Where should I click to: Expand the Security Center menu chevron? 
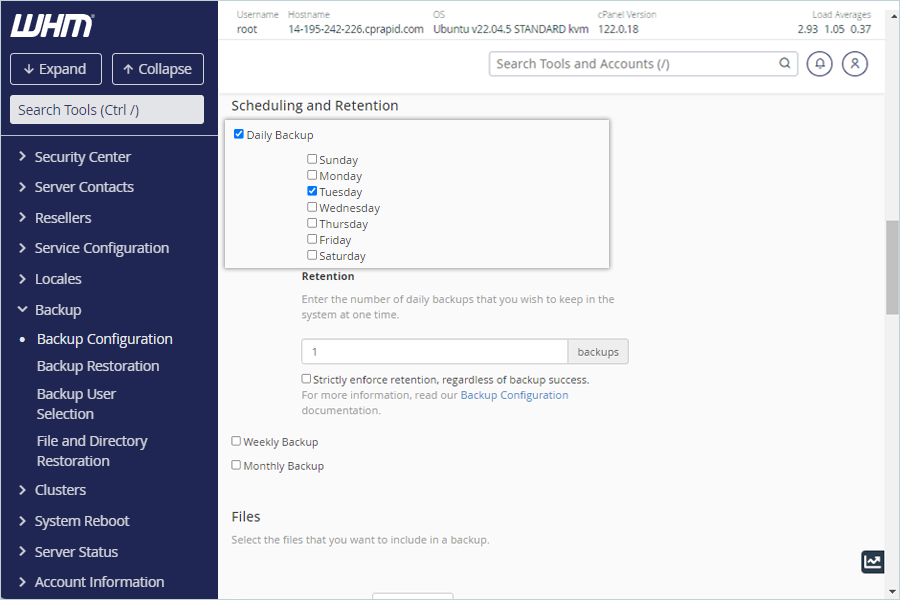pyautogui.click(x=22, y=156)
